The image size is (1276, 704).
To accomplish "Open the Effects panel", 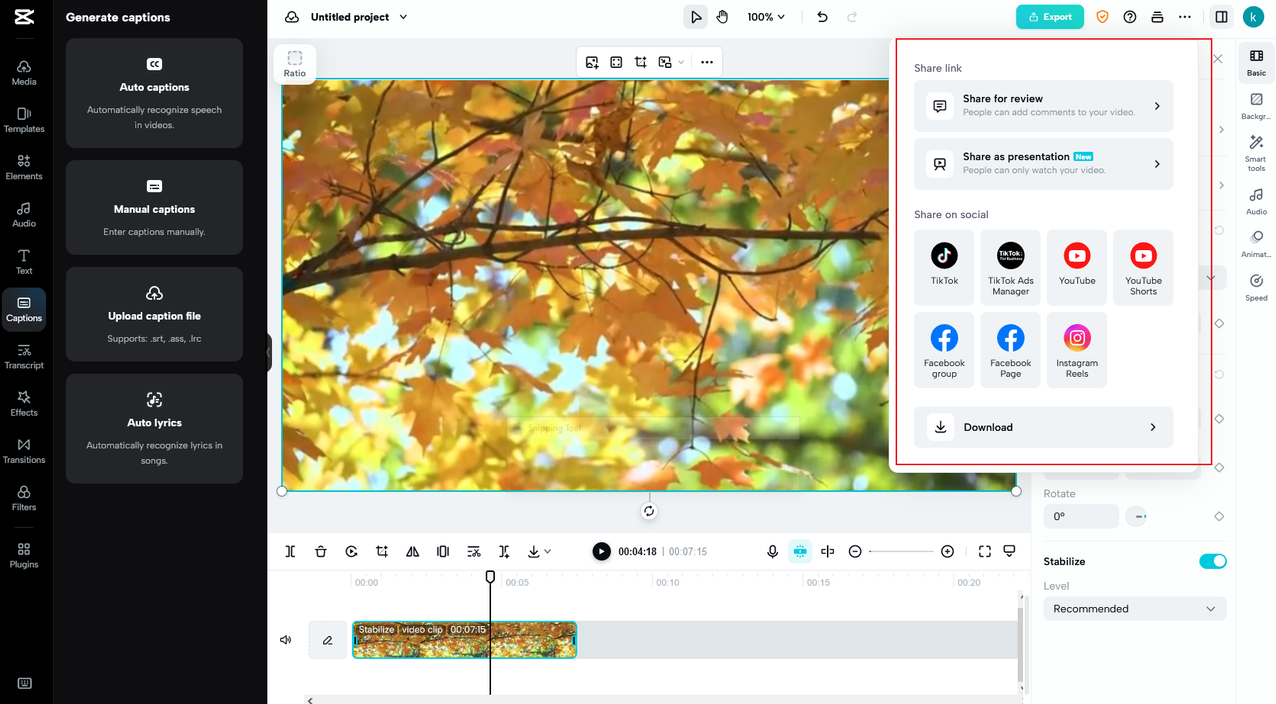I will click(24, 404).
